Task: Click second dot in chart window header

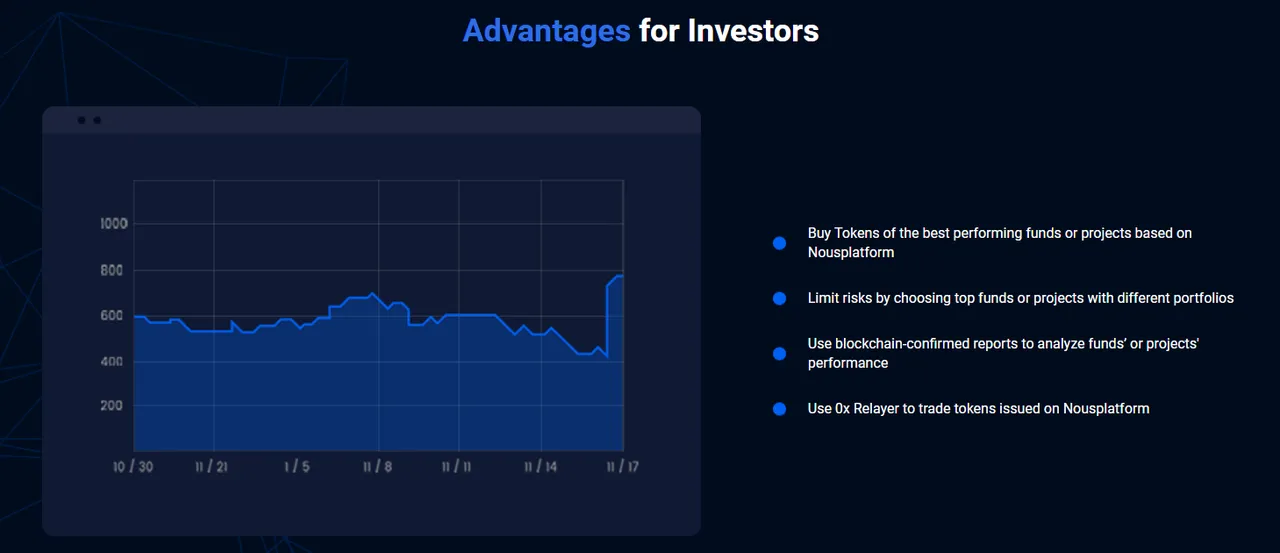Action: (x=97, y=120)
